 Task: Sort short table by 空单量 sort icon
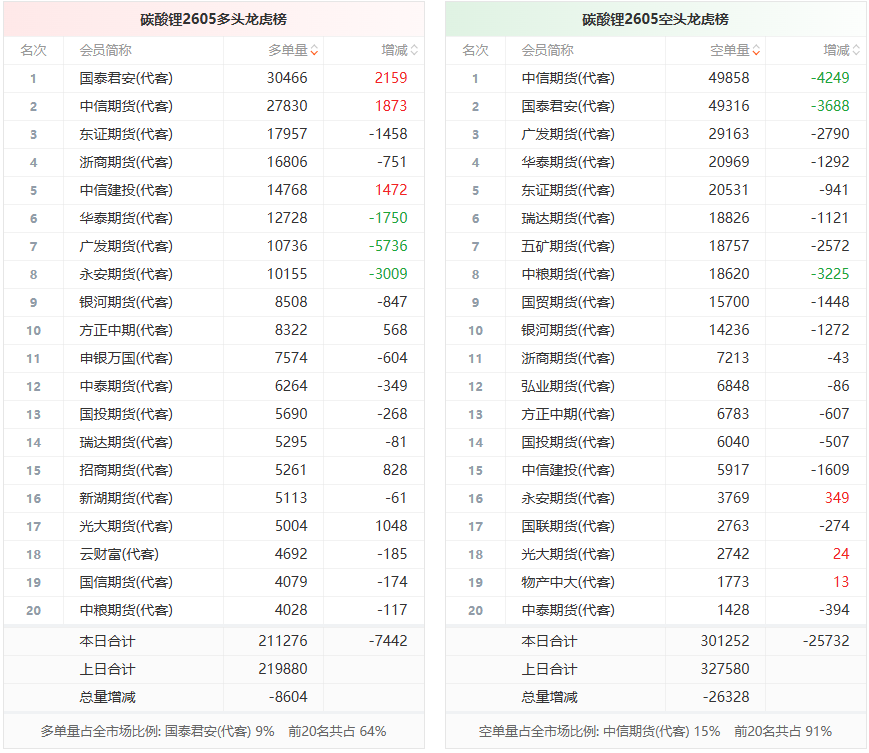tap(756, 50)
